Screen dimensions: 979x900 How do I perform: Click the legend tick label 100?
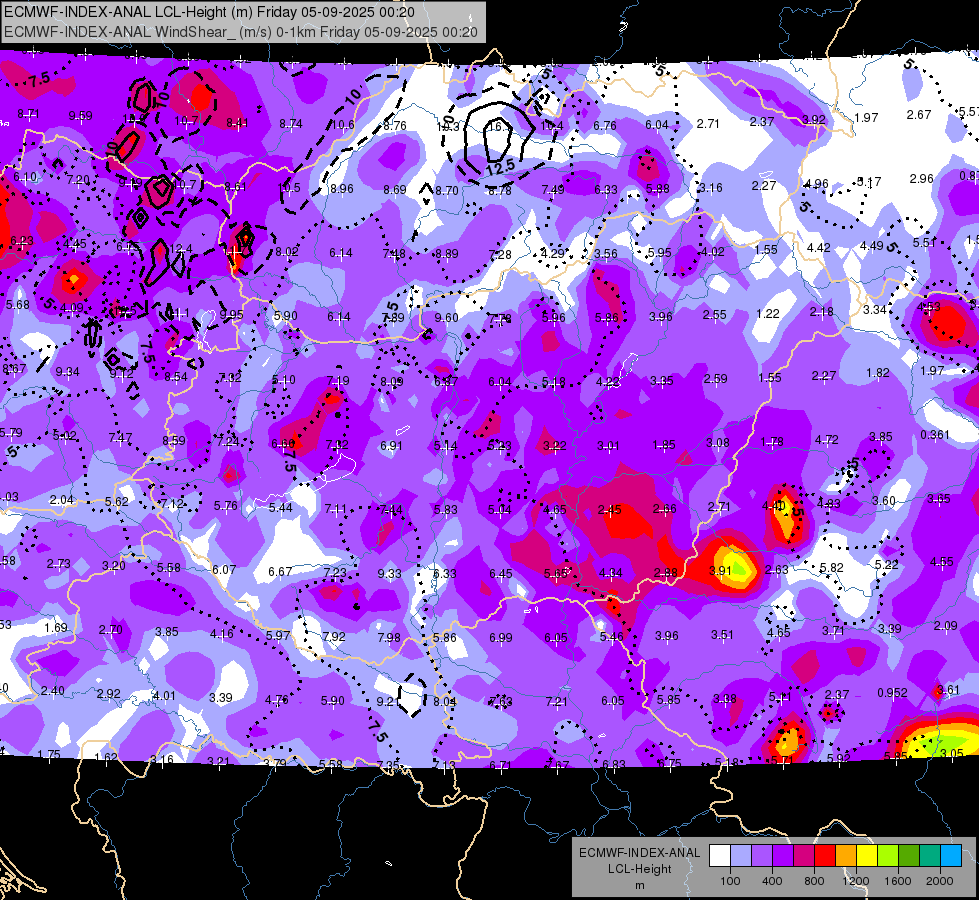pos(731,881)
